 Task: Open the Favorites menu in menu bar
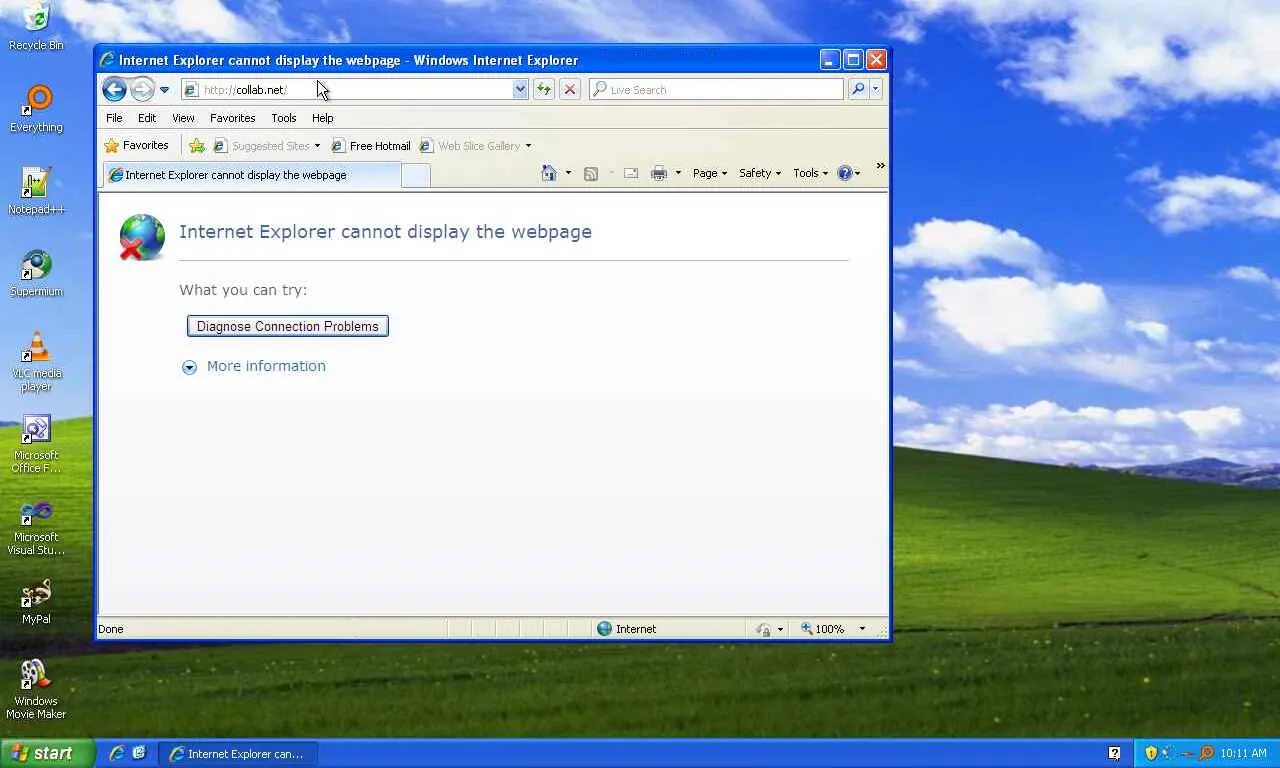pos(233,118)
